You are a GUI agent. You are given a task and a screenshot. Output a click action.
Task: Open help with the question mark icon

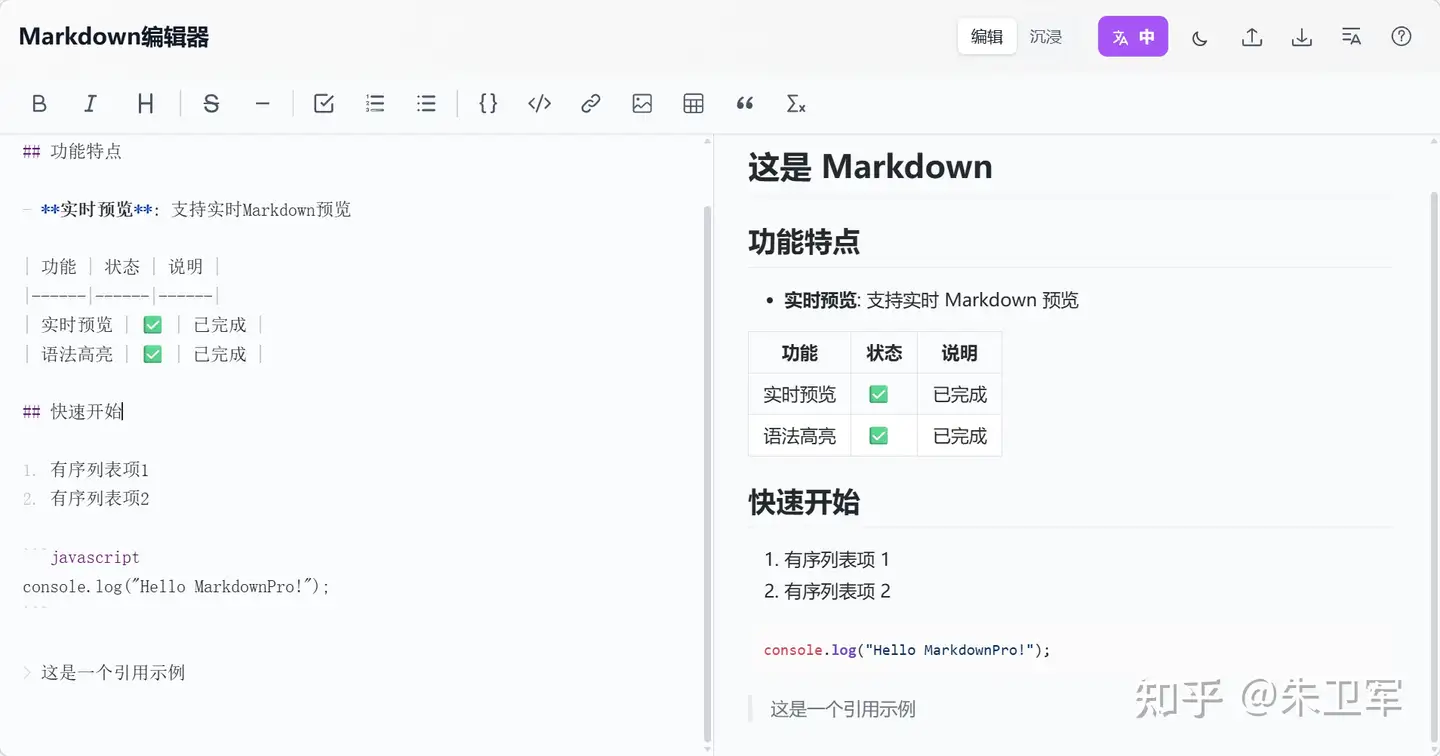tap(1402, 37)
